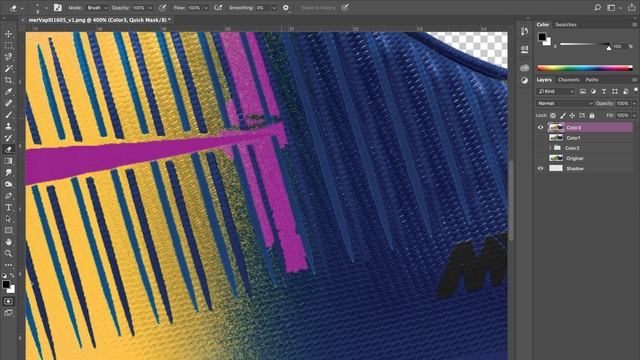Switch to the Channels tab
This screenshot has height=360, width=640.
(568, 80)
